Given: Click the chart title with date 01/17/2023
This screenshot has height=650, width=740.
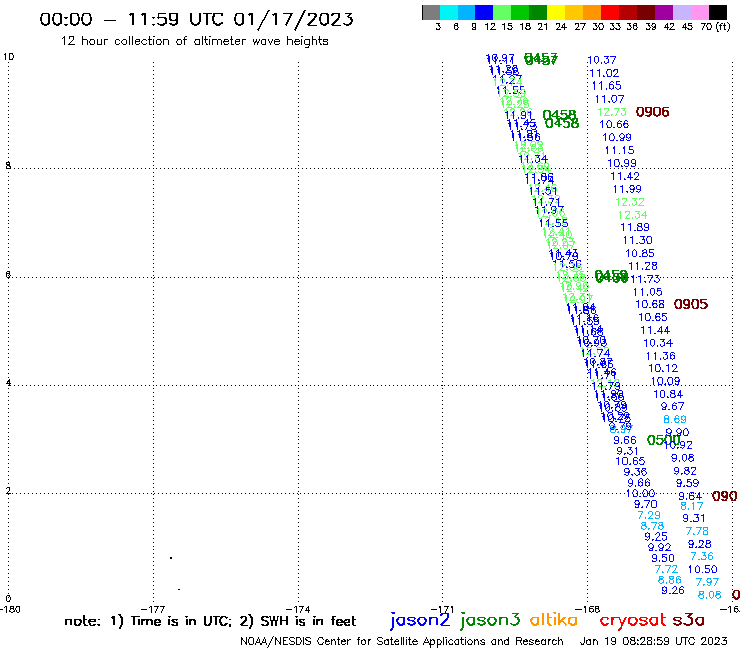Looking at the screenshot, I should [196, 19].
